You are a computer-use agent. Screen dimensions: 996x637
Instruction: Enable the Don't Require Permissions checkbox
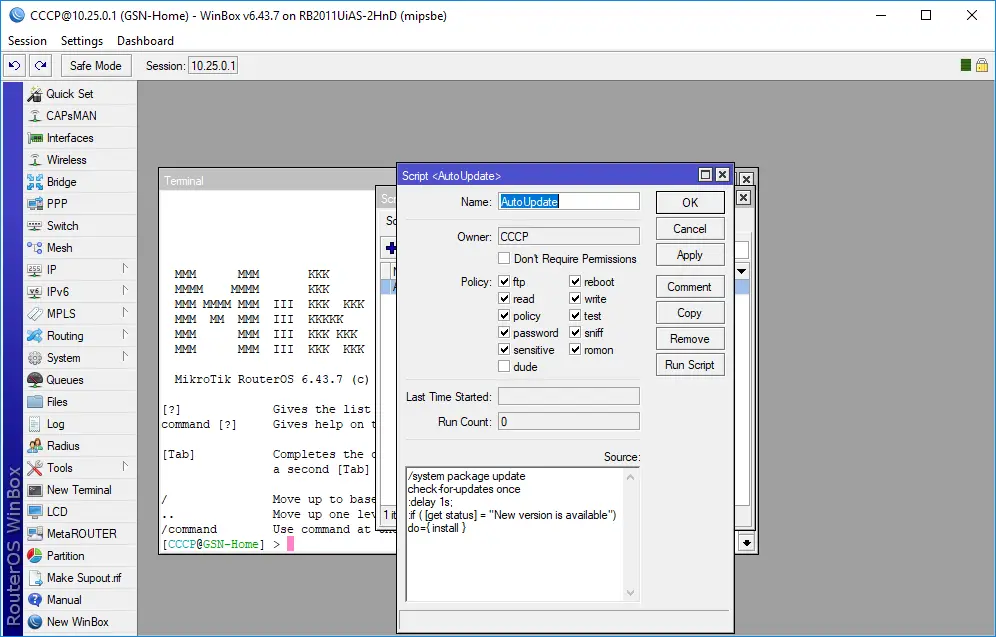pyautogui.click(x=504, y=258)
